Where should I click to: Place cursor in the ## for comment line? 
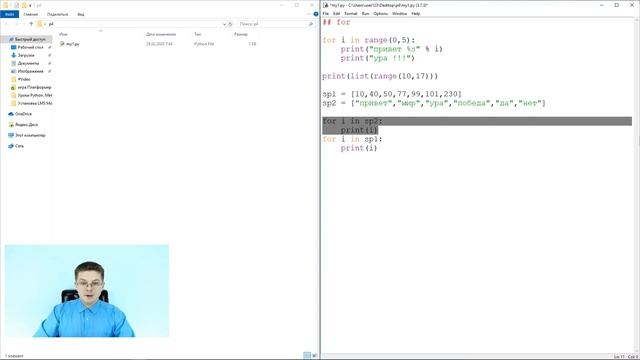337,22
